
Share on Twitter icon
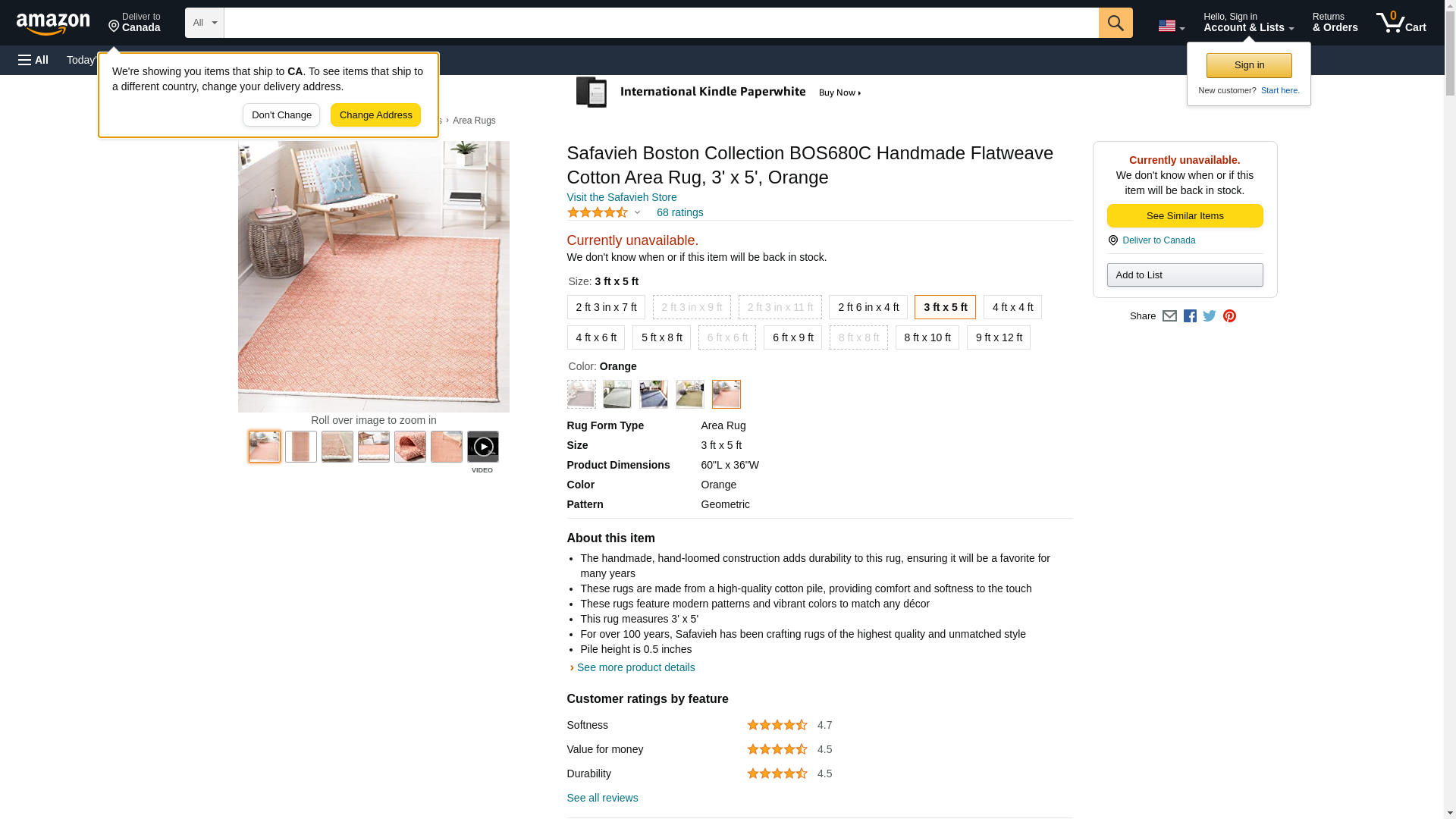[1210, 316]
